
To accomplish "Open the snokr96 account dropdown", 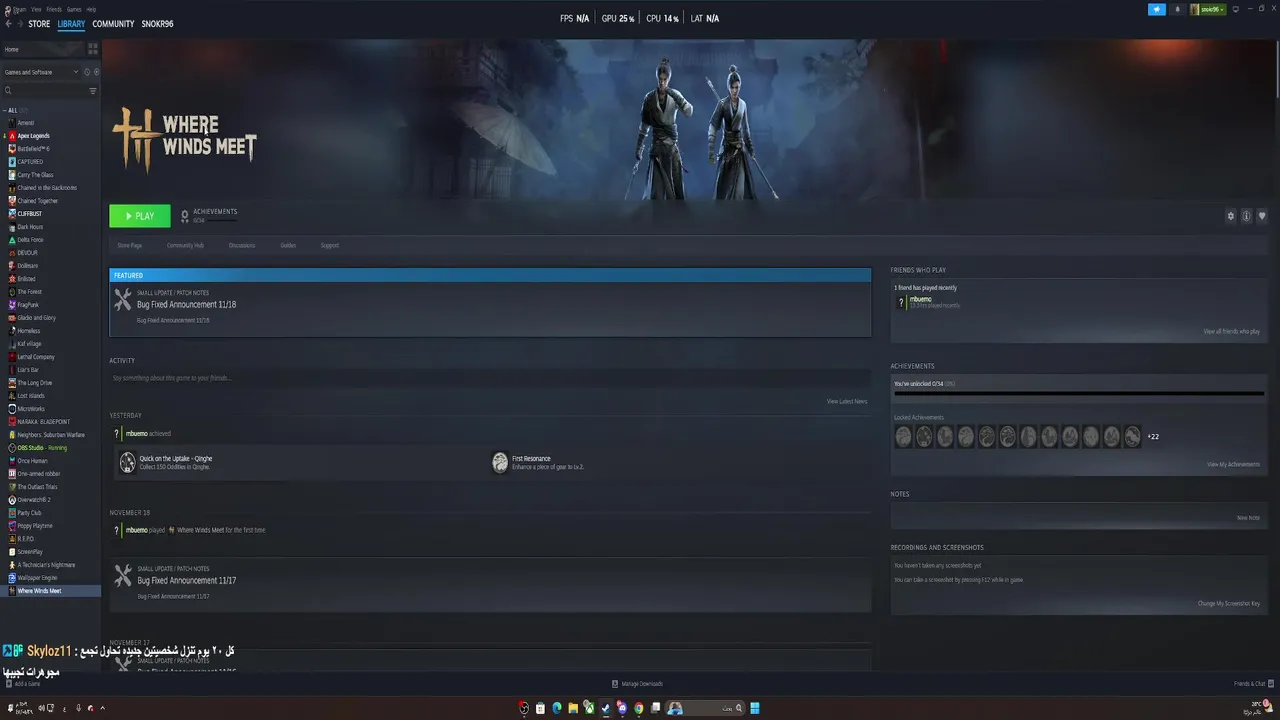I will (x=1208, y=9).
